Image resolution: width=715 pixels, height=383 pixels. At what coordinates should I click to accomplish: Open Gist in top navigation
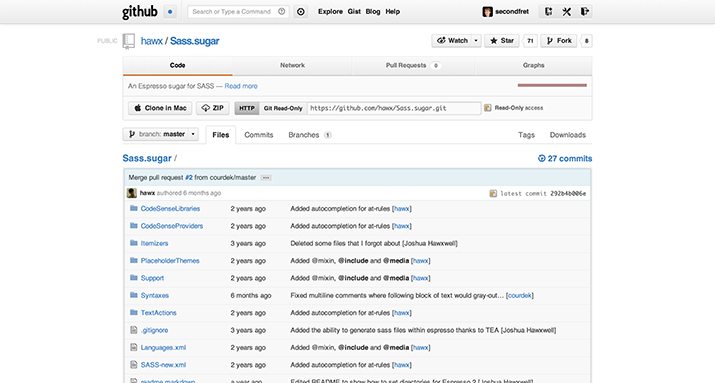354,12
